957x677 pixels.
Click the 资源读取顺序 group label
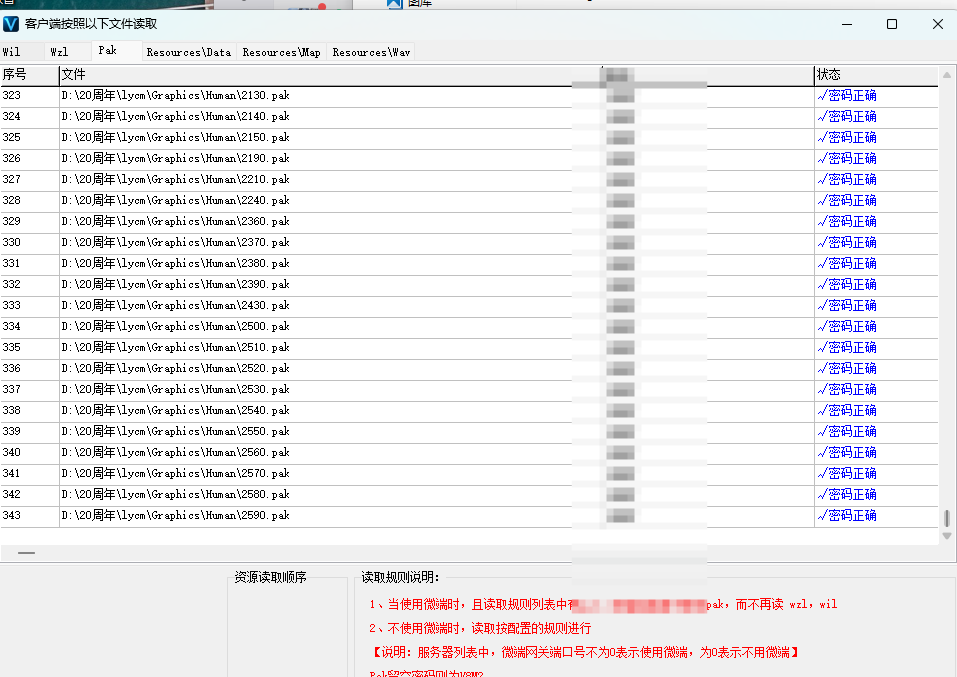[270, 577]
